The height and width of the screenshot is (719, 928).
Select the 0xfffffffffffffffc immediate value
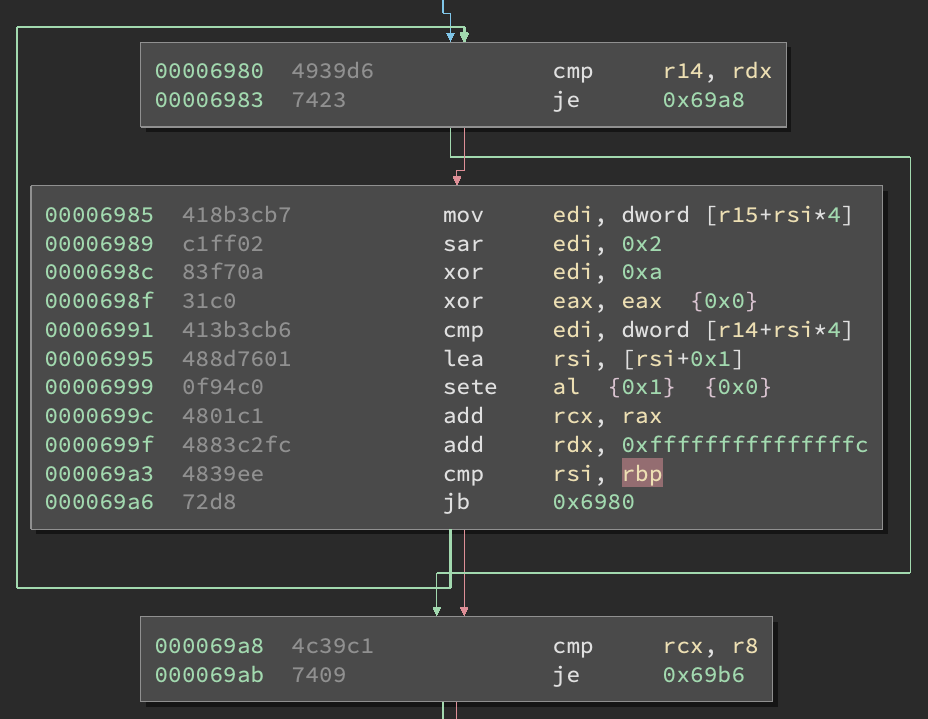(x=745, y=445)
